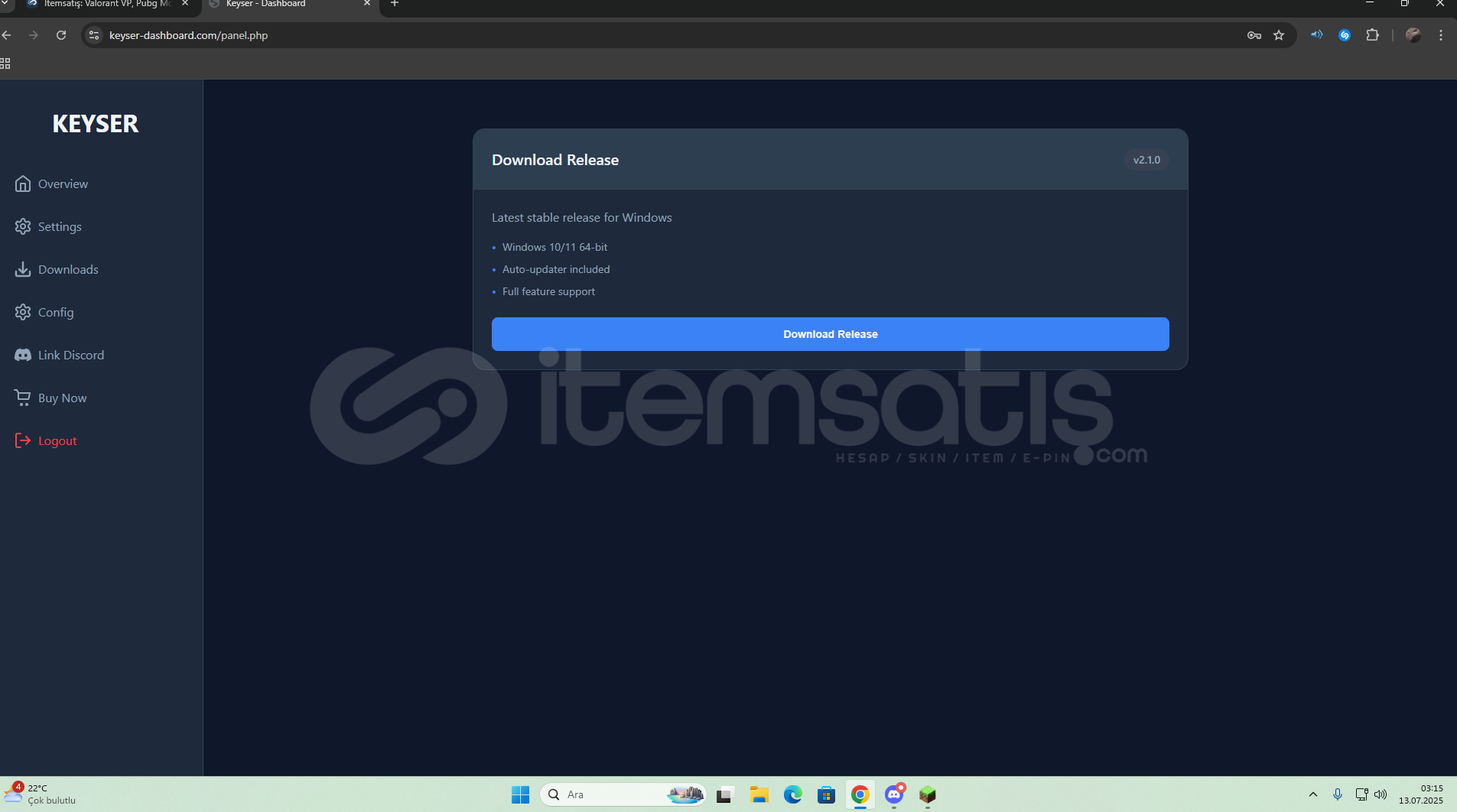
Task: Open the blue swirl extension icon
Action: [x=1345, y=35]
